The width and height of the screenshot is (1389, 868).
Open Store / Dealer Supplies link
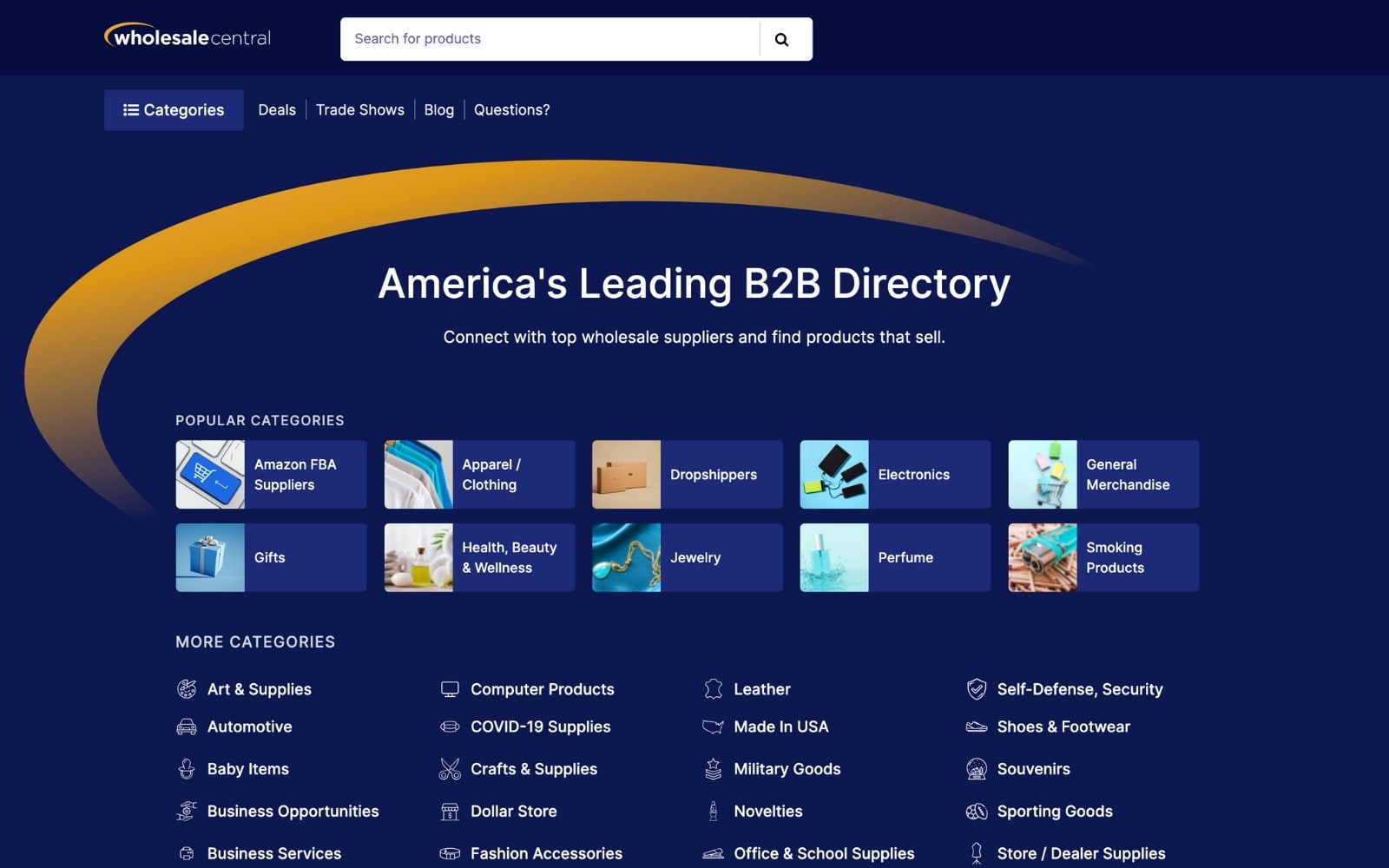point(1081,853)
